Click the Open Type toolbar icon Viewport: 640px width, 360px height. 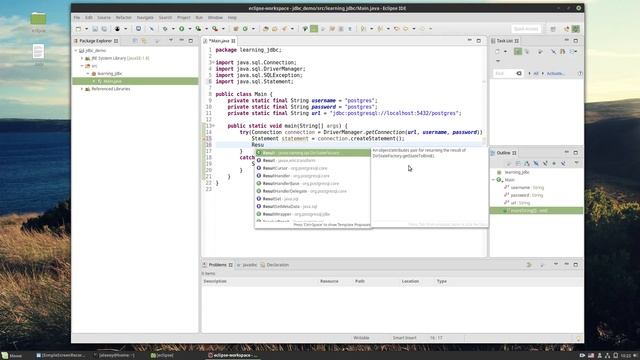coord(266,29)
